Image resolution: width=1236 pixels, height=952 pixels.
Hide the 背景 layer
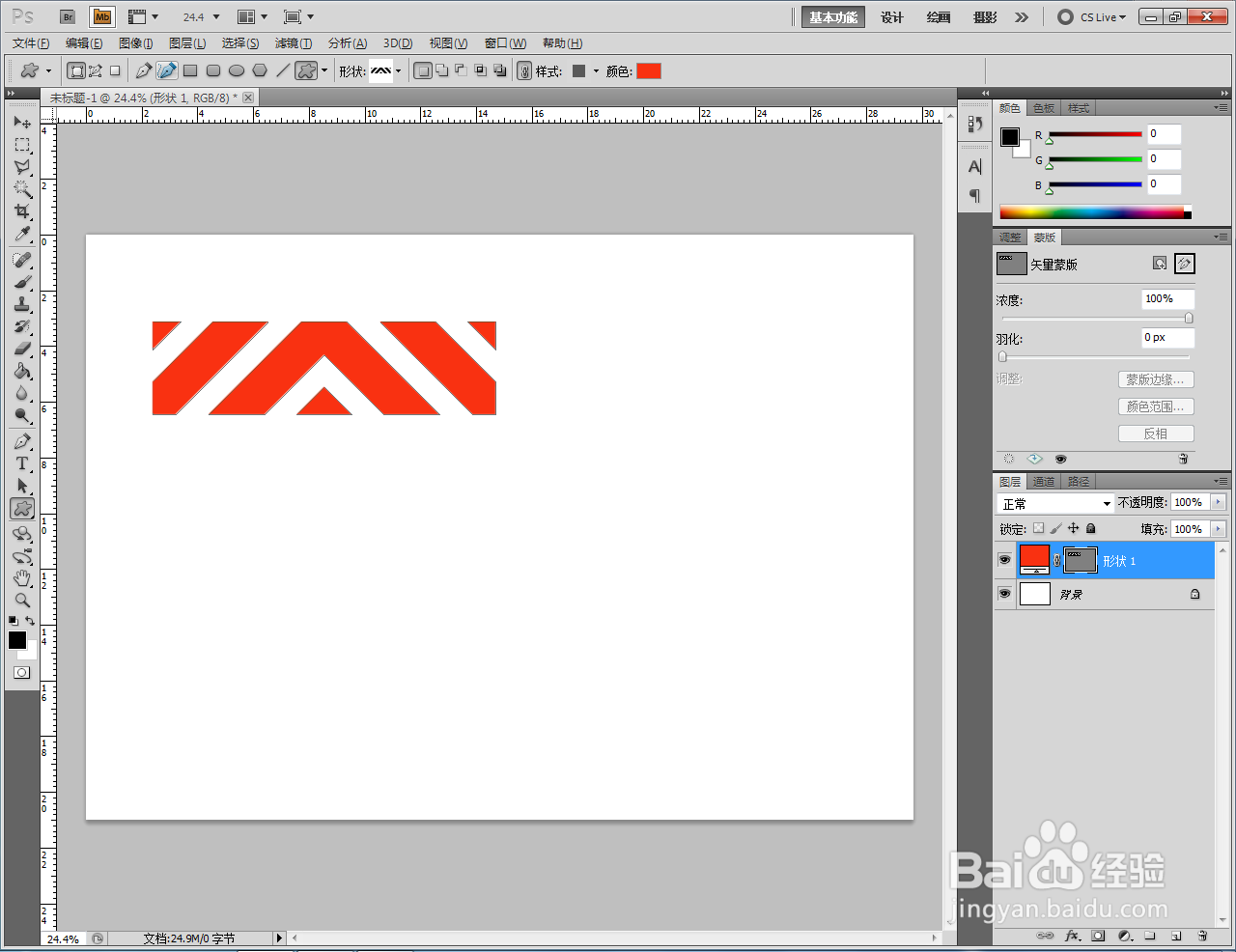[x=1004, y=594]
